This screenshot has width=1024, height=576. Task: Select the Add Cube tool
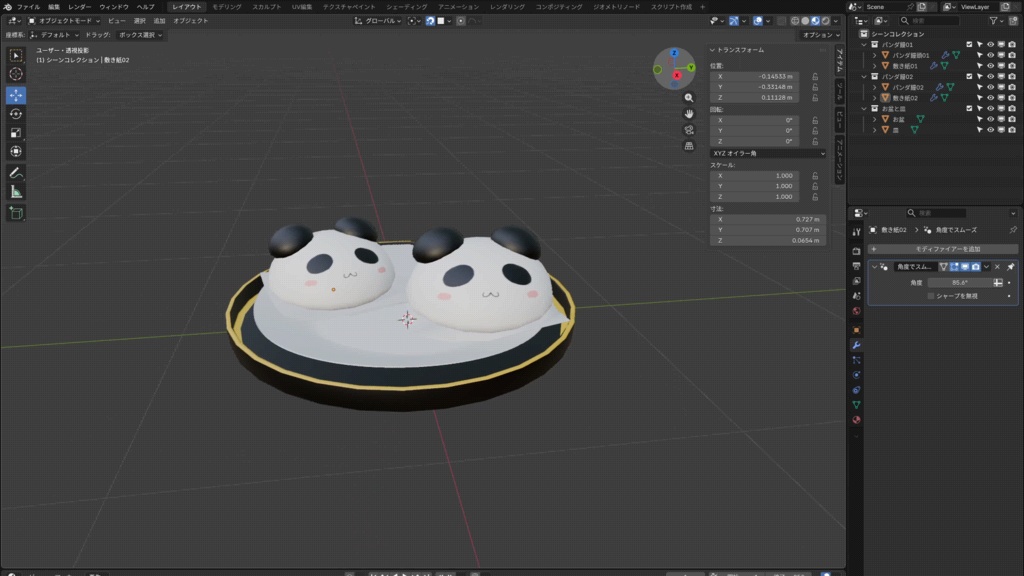(x=15, y=212)
